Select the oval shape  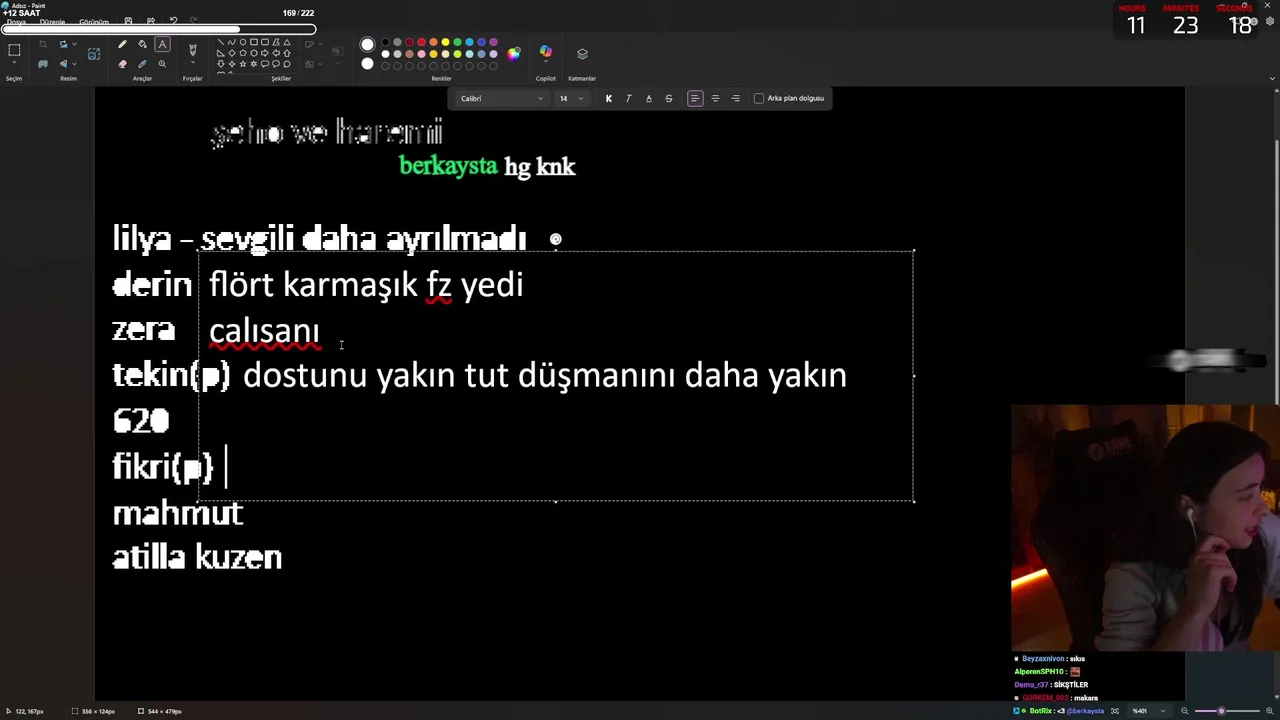coord(243,42)
